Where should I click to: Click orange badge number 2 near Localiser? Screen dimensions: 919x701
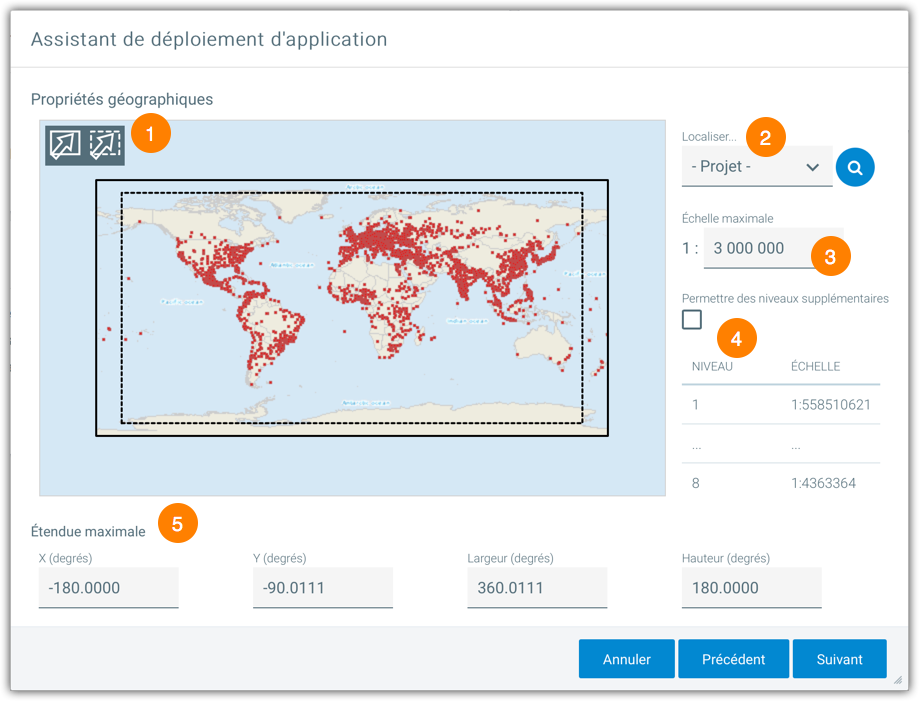coord(765,137)
